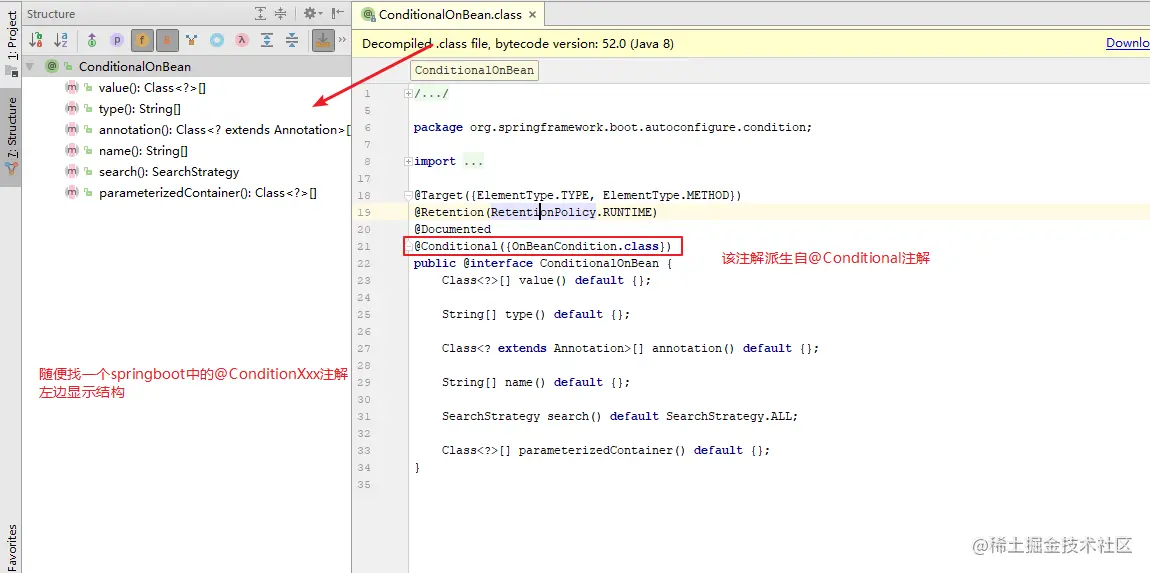The image size is (1150, 573).
Task: Click decompiled bytecode version notice text
Action: [518, 43]
